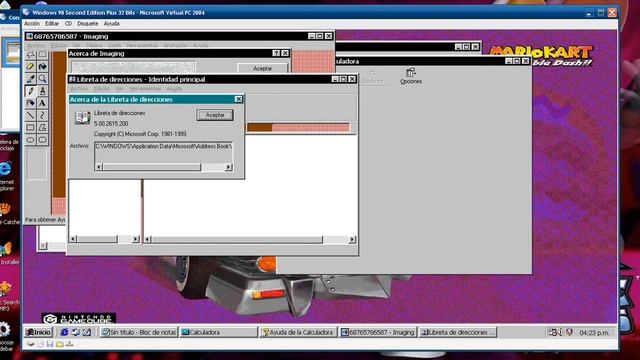Select the Rounded Rectangle tool
Viewport: 640px width, 360px height.
pyautogui.click(x=42, y=140)
